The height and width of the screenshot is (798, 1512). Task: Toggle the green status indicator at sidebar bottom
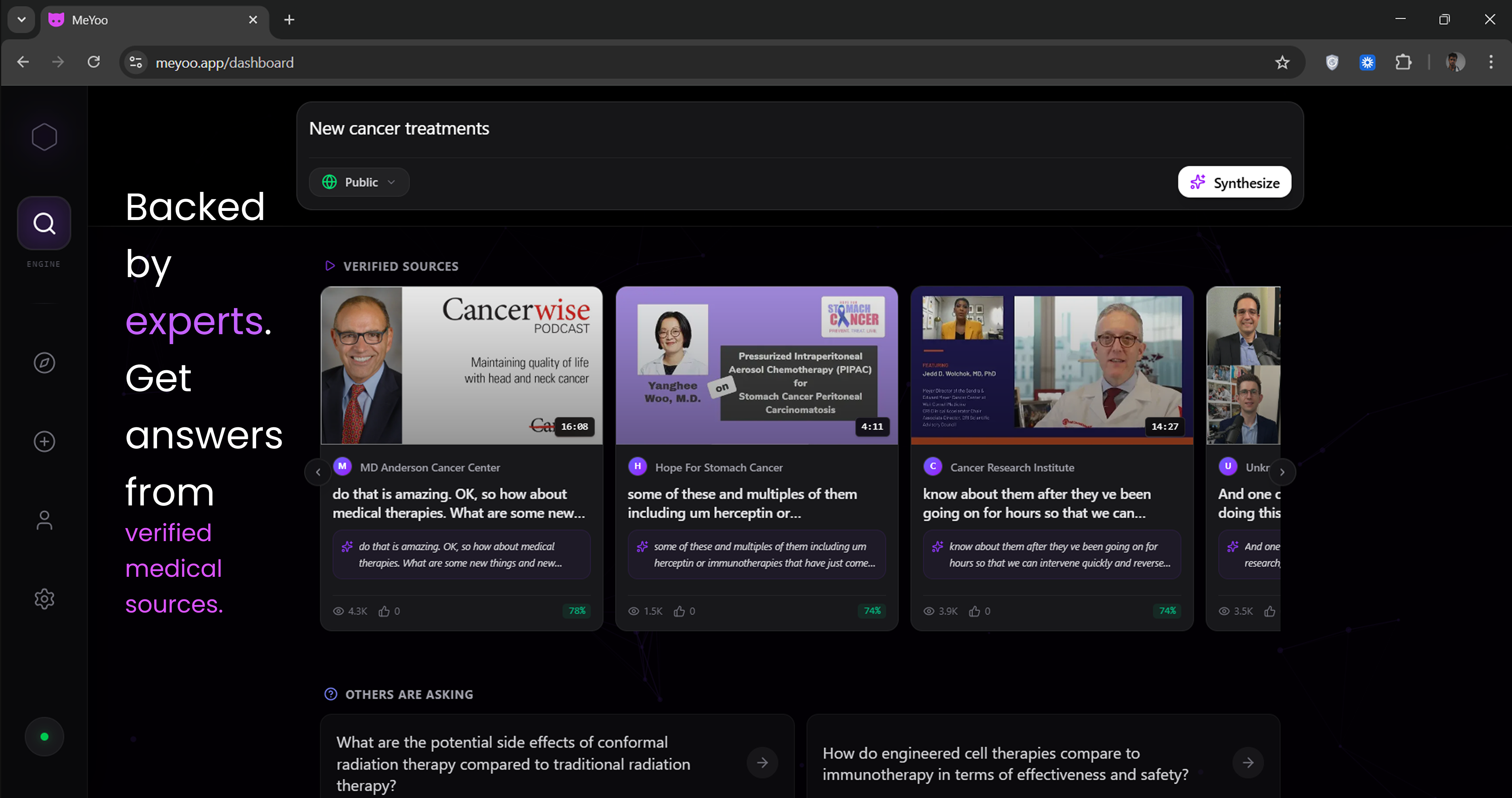(44, 737)
